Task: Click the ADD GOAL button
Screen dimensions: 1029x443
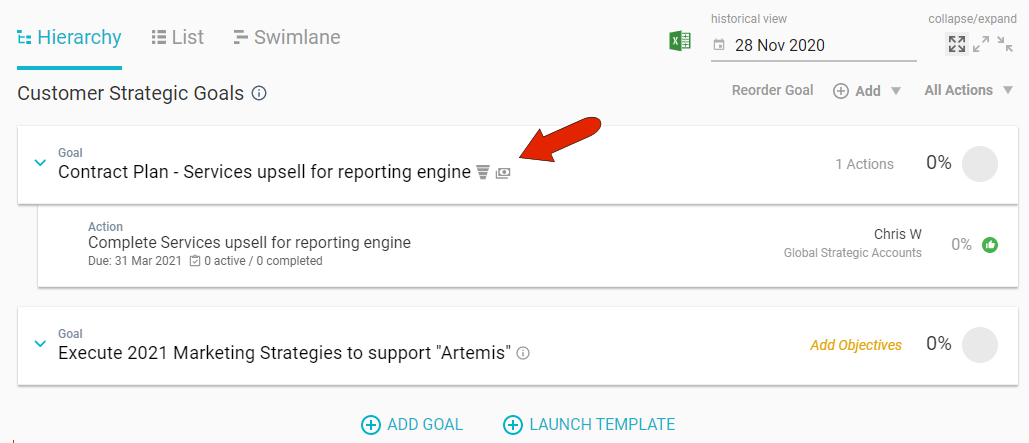Action: (x=412, y=424)
